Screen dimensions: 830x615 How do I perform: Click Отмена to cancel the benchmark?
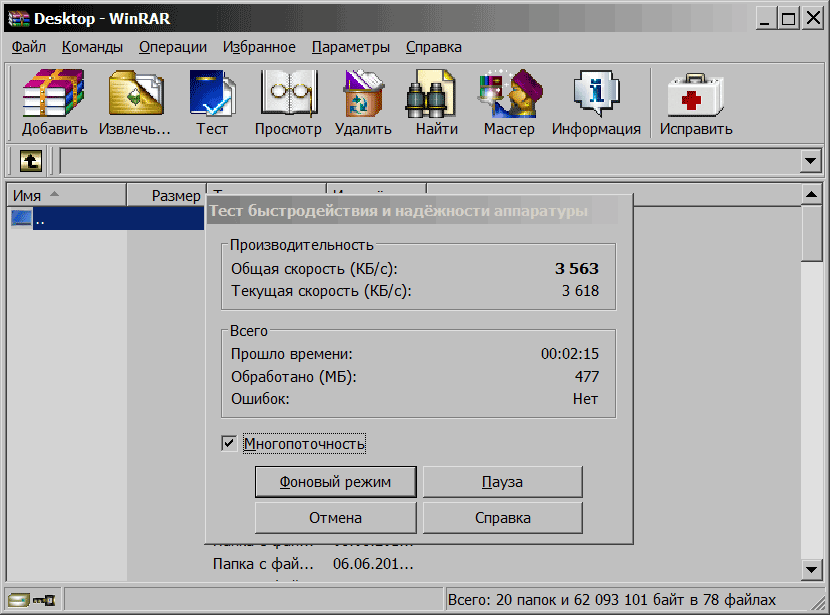tap(335, 518)
